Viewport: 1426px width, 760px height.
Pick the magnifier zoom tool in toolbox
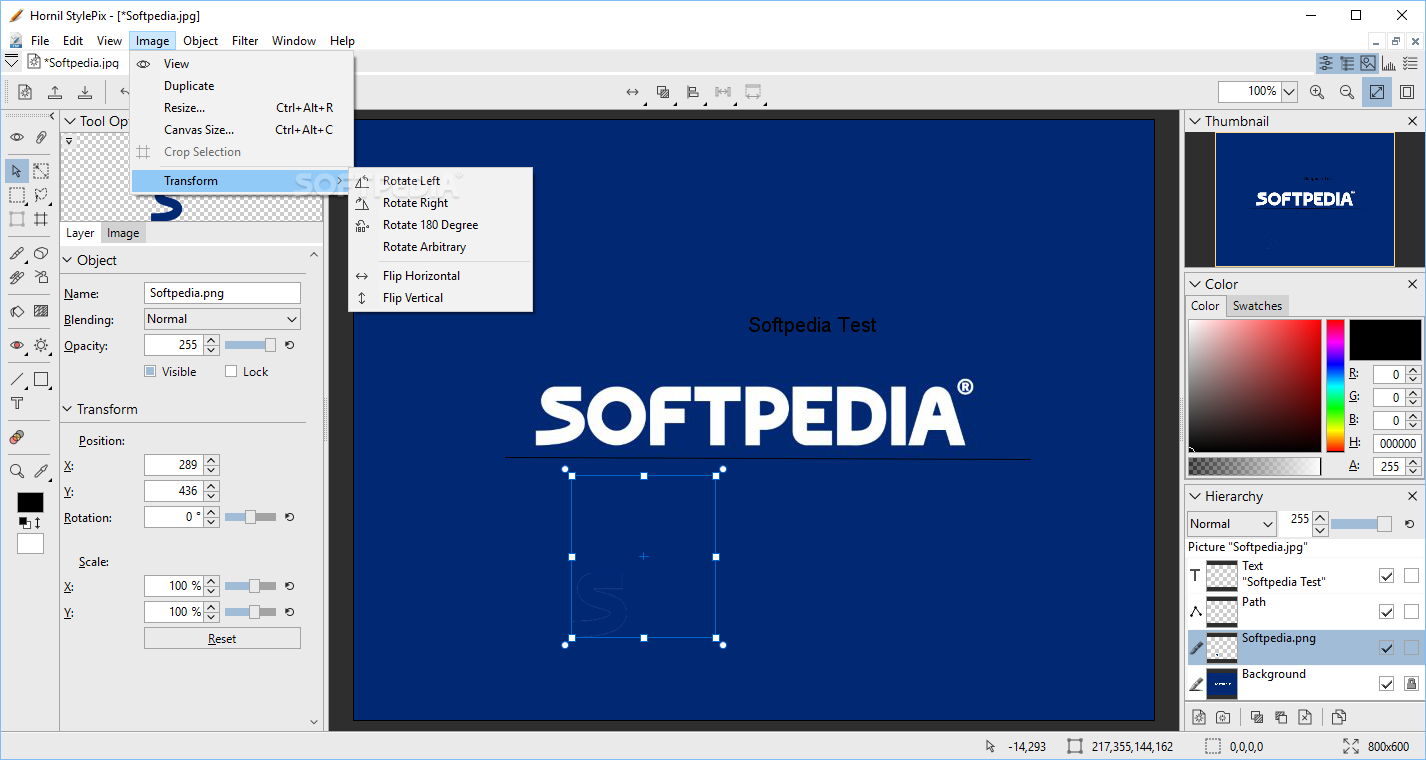[x=17, y=471]
